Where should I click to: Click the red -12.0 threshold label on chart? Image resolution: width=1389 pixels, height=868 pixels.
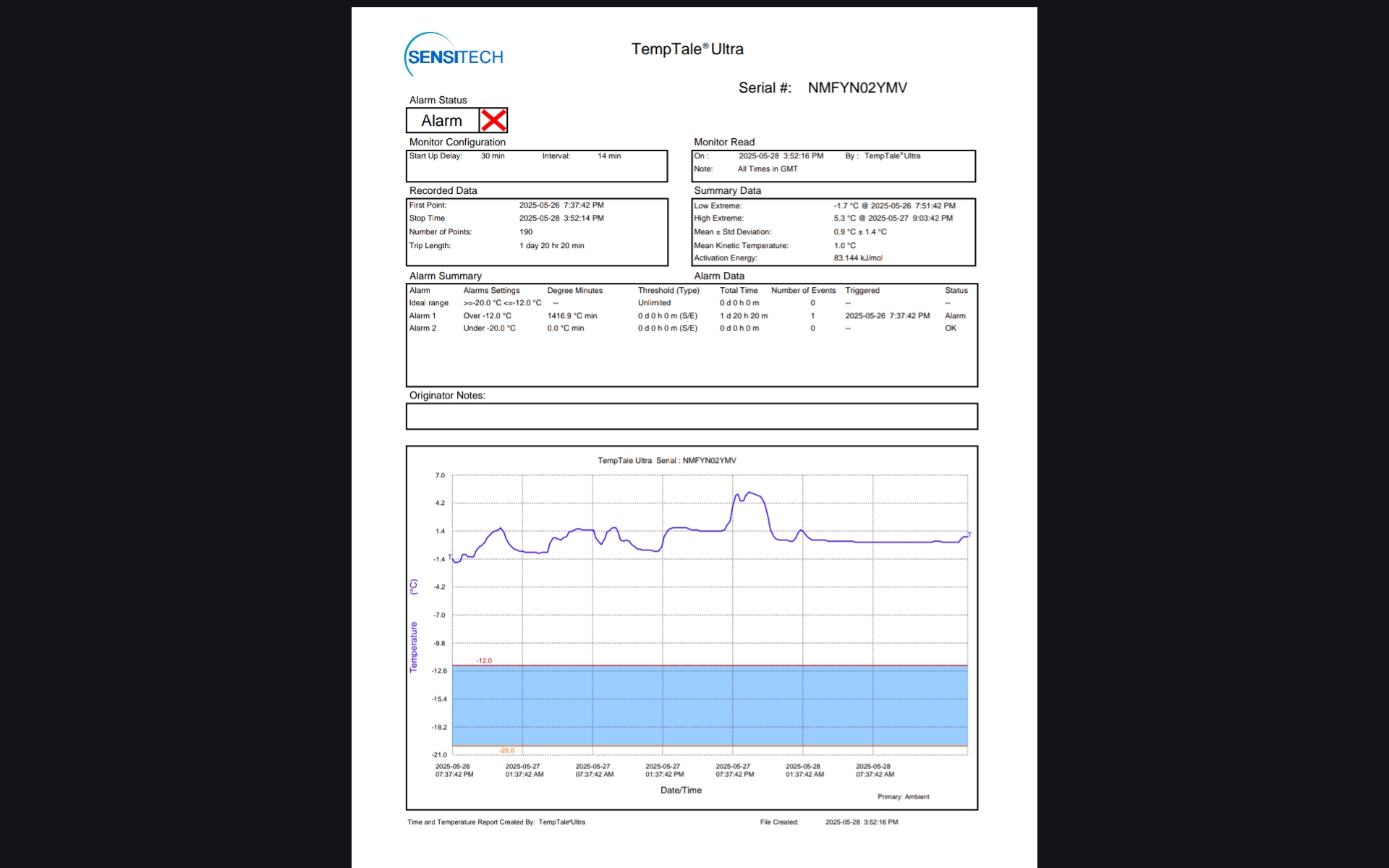tap(484, 661)
